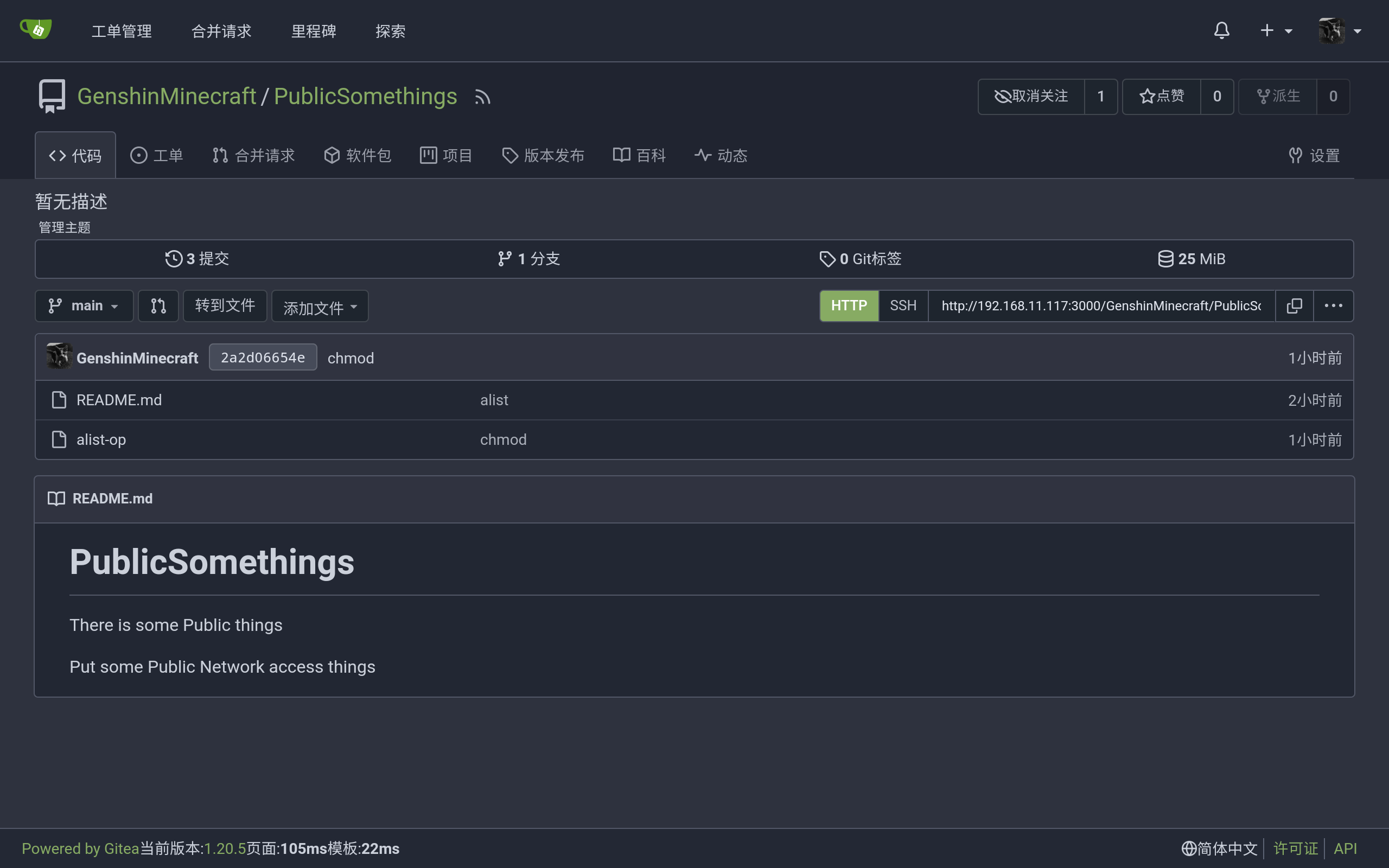Open the user avatar menu
The image size is (1389, 868).
point(1340,30)
